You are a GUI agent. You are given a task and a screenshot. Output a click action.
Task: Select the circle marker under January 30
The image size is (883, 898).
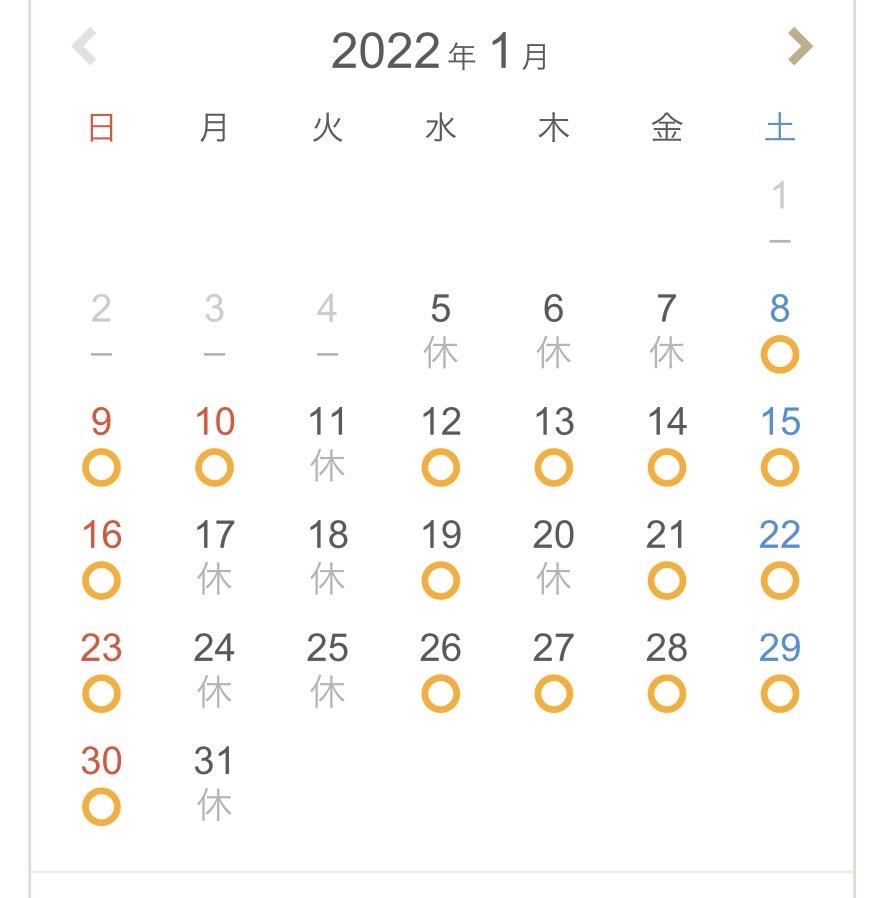(101, 807)
